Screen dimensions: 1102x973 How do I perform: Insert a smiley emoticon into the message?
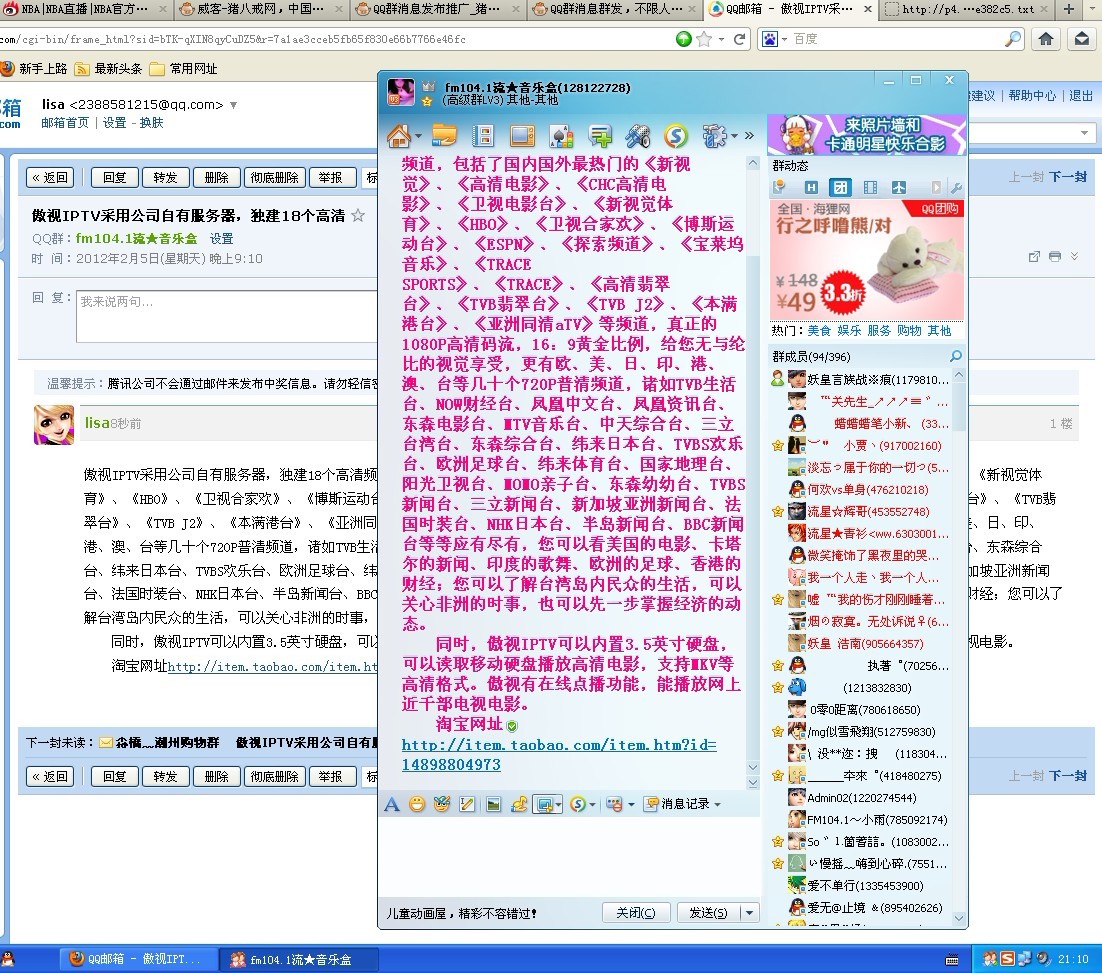point(418,805)
